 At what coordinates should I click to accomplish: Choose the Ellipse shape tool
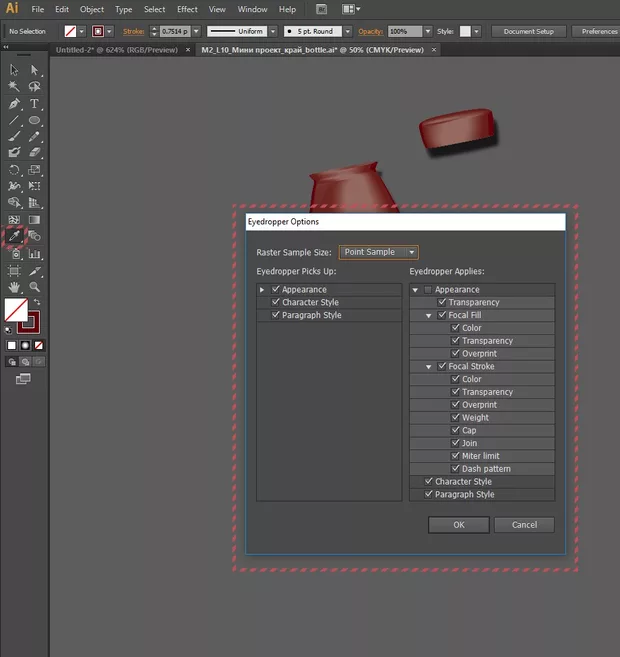[34, 120]
